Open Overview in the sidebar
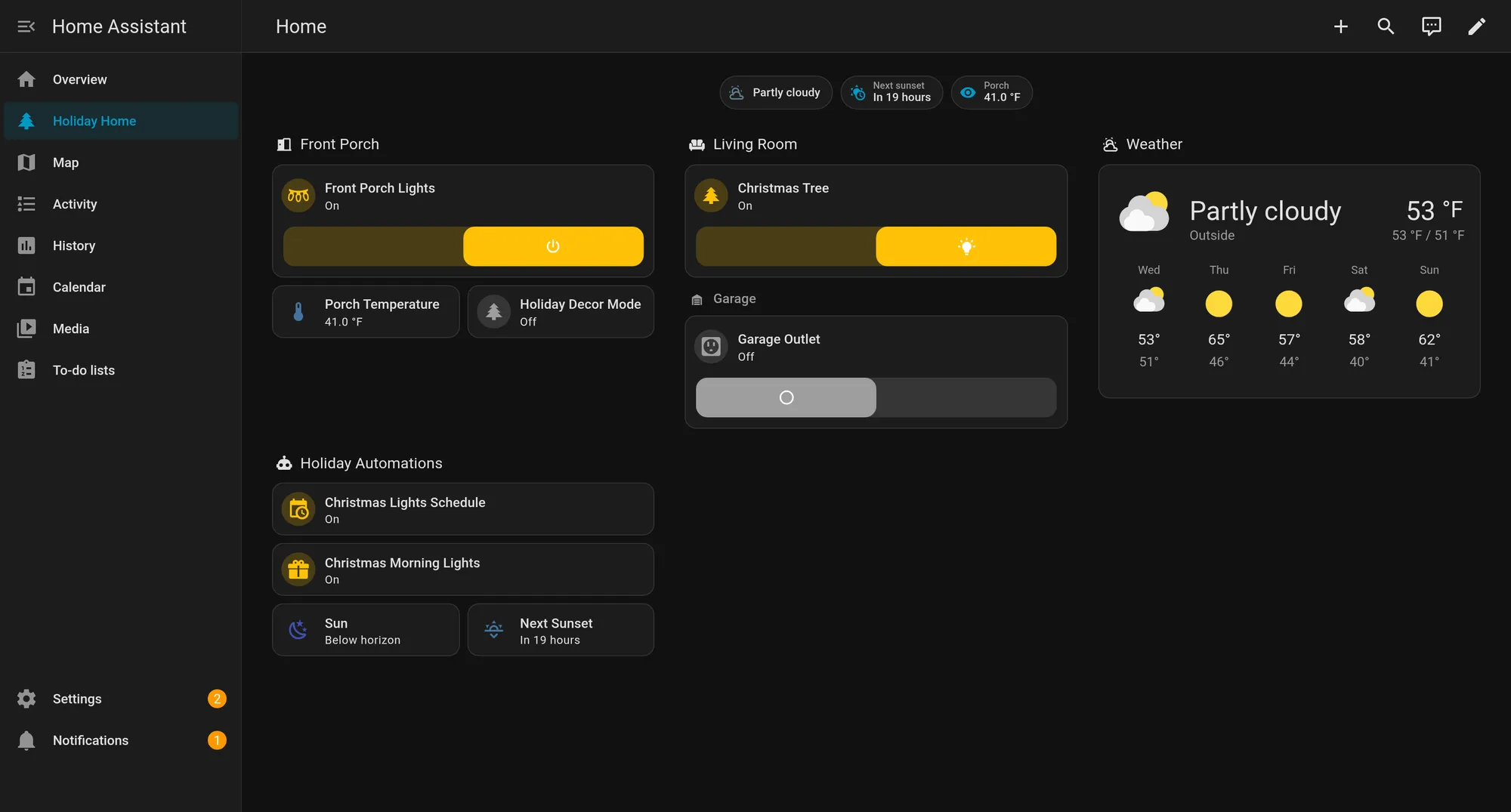1511x812 pixels. point(121,79)
